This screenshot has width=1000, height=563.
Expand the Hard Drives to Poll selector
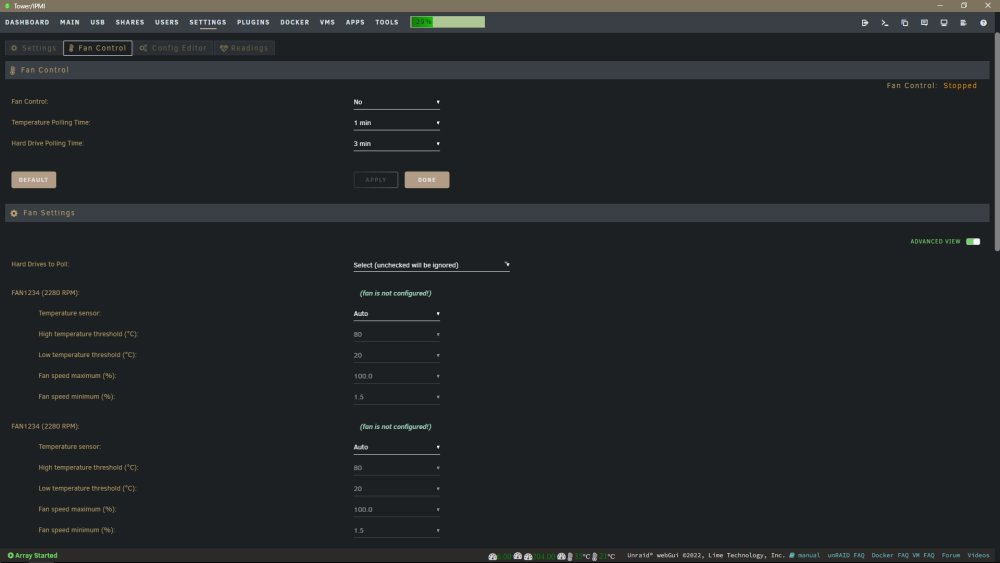[432, 265]
